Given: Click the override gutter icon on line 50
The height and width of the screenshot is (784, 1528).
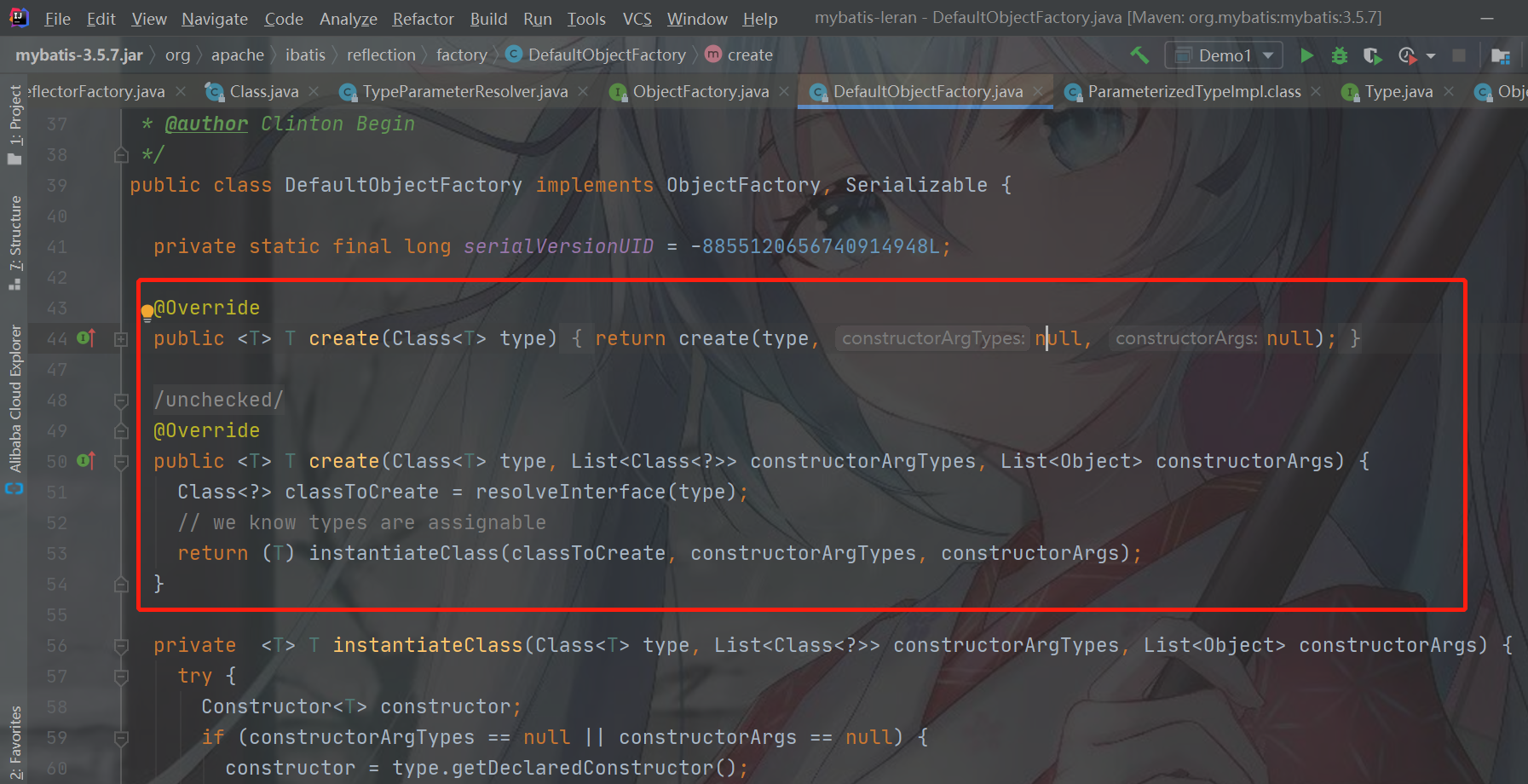Looking at the screenshot, I should 86,461.
